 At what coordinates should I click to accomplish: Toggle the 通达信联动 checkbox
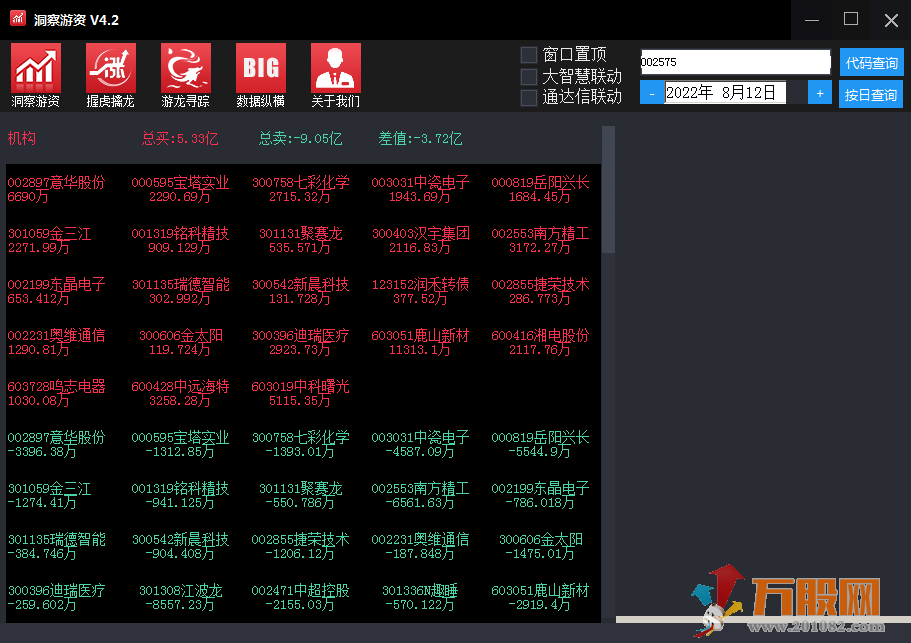click(x=529, y=97)
